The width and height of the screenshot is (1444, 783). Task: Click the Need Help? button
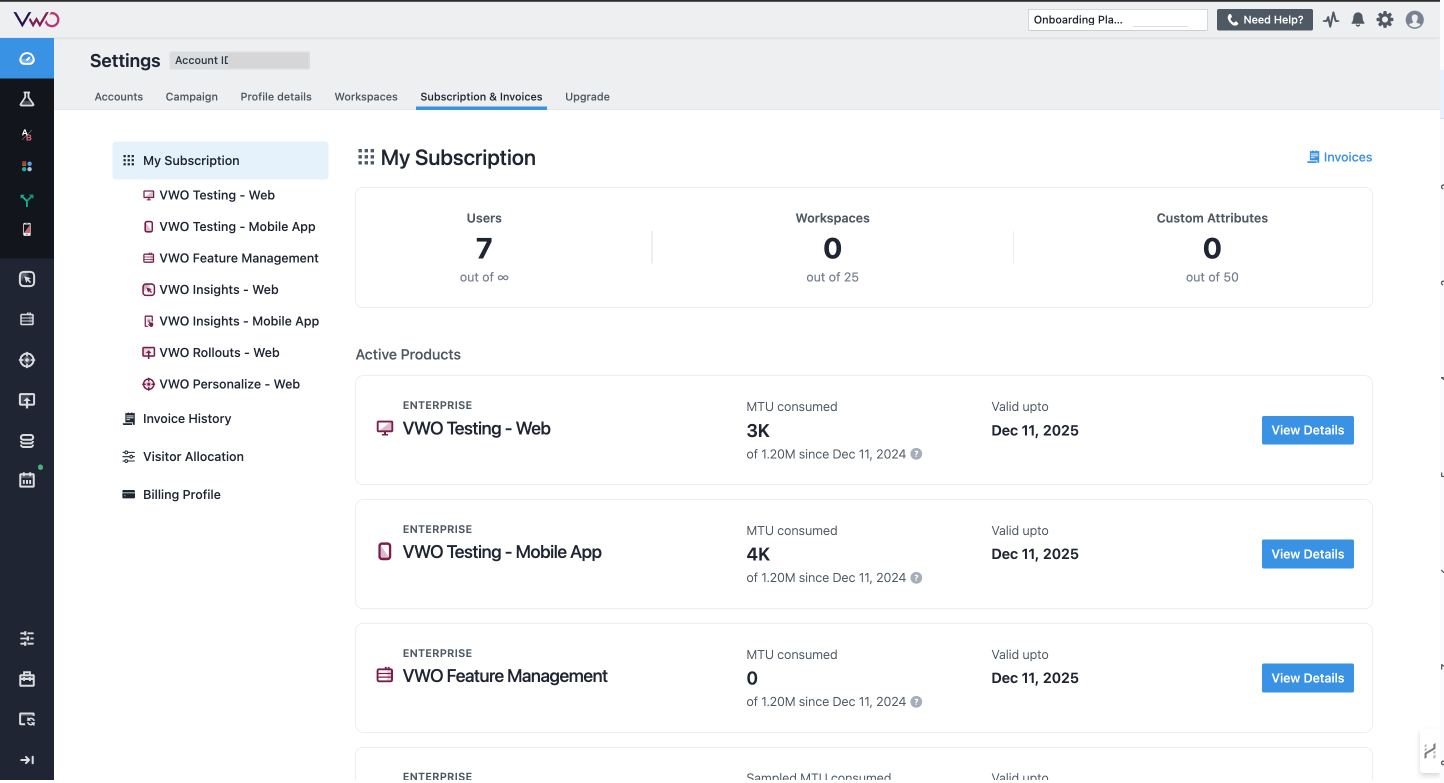click(1264, 20)
